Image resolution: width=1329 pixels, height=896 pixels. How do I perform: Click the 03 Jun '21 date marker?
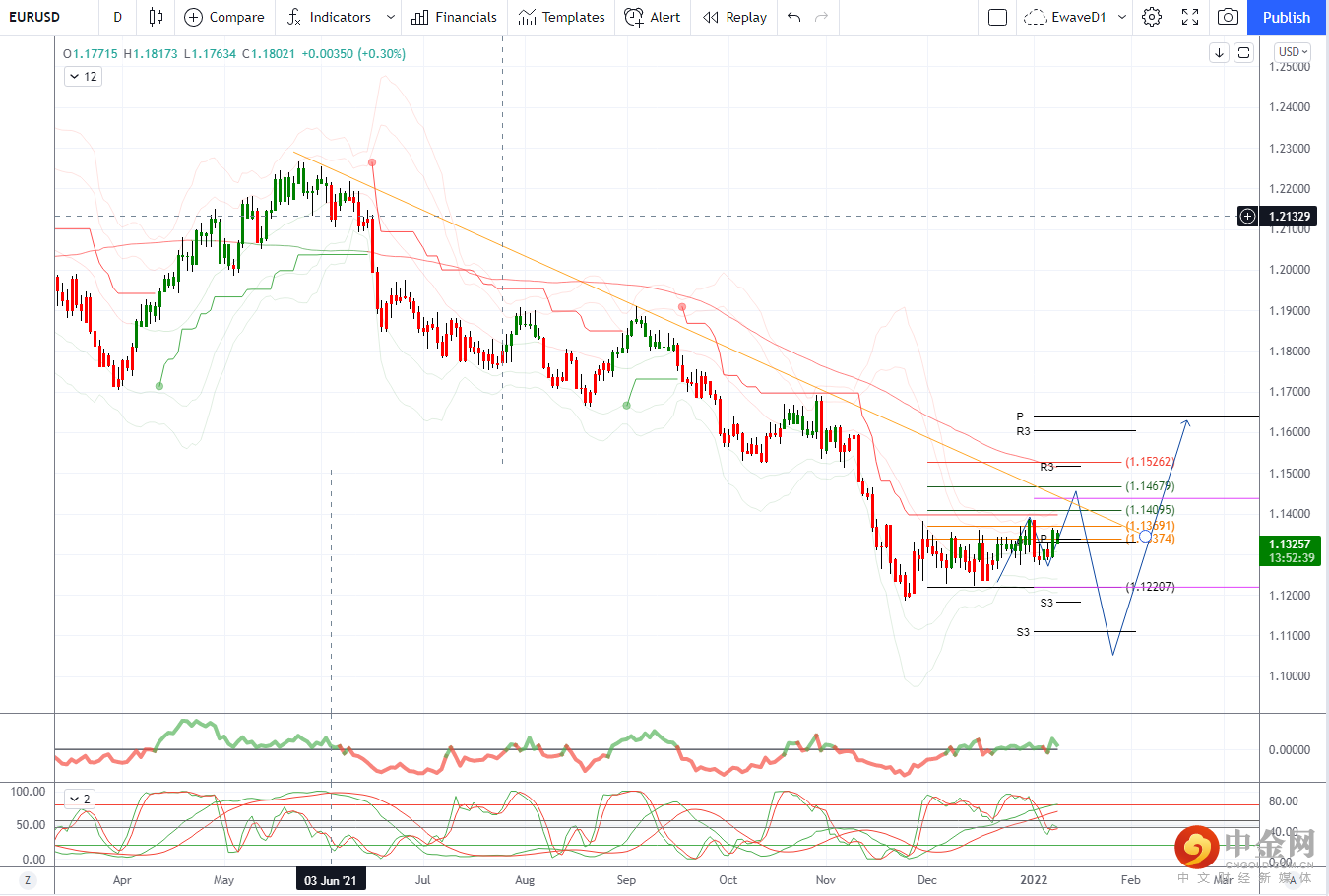331,880
